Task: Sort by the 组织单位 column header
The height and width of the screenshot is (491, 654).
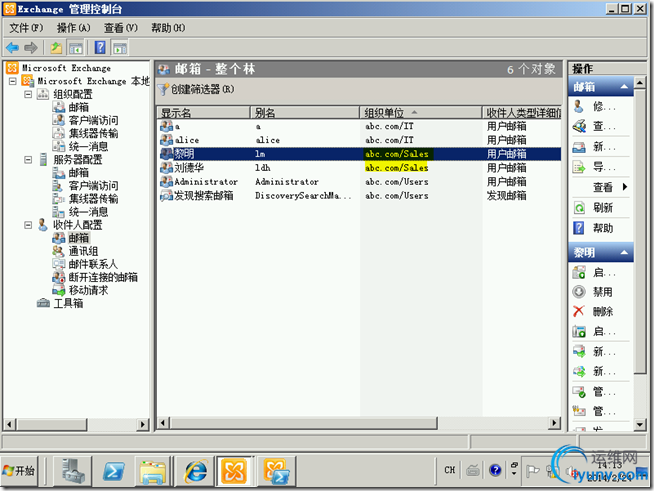Action: click(x=420, y=113)
